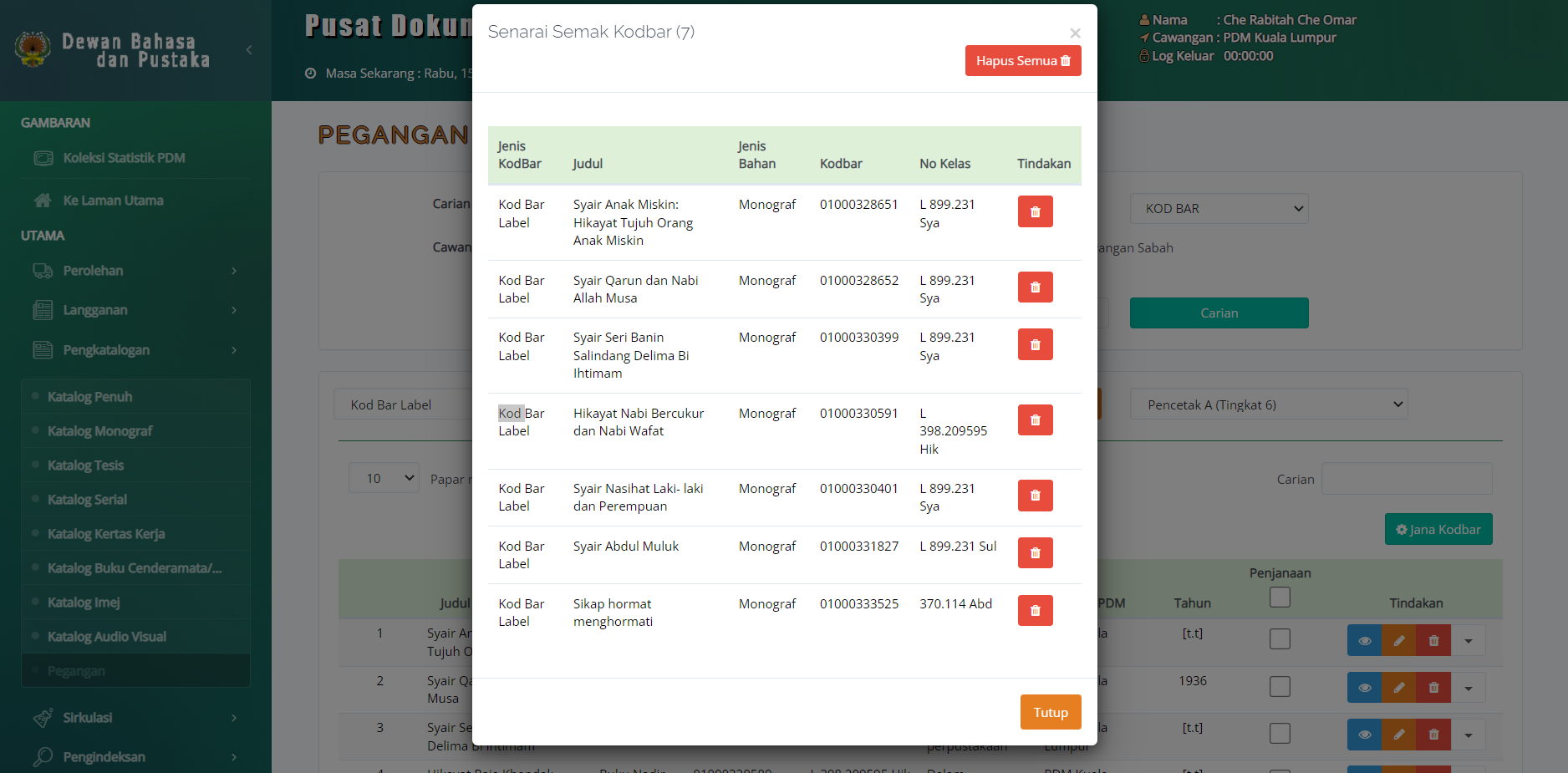Image resolution: width=1568 pixels, height=773 pixels.
Task: View first record using eye icon
Action: [x=1364, y=641]
